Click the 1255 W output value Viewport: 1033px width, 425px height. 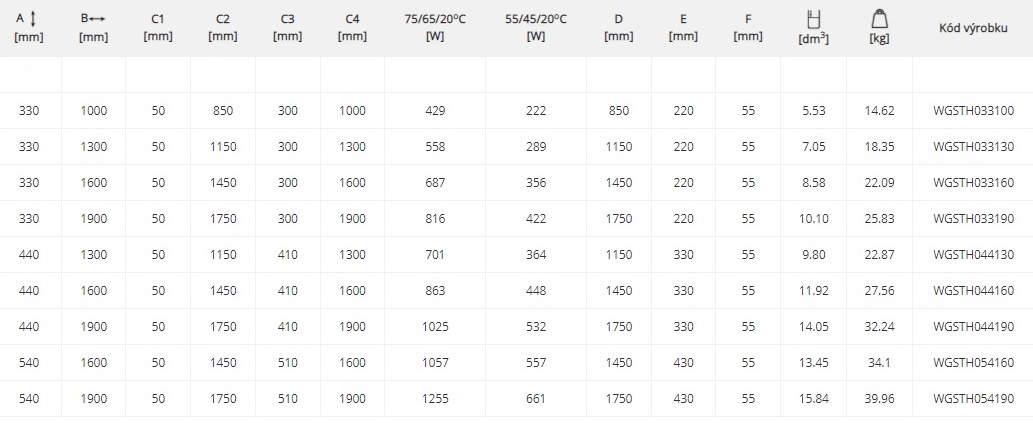tap(434, 399)
